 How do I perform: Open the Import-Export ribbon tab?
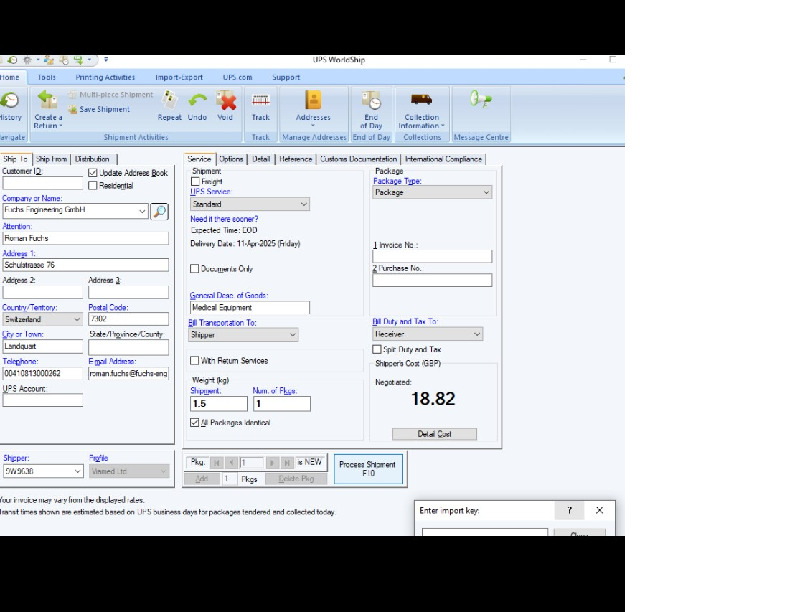pos(179,77)
